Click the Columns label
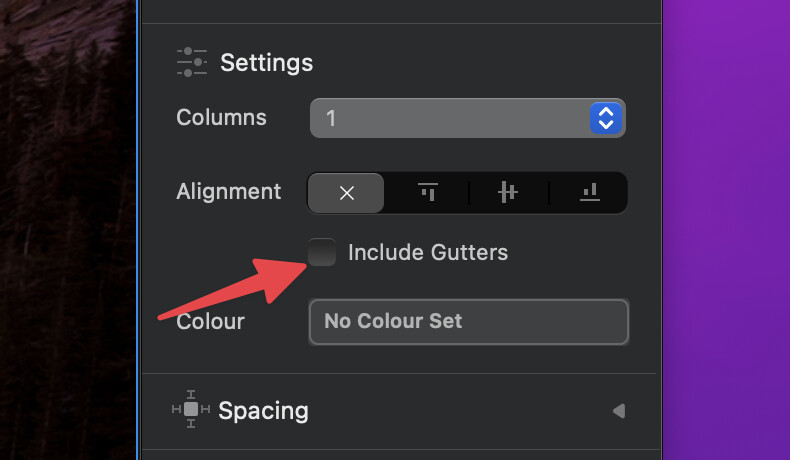 [221, 118]
